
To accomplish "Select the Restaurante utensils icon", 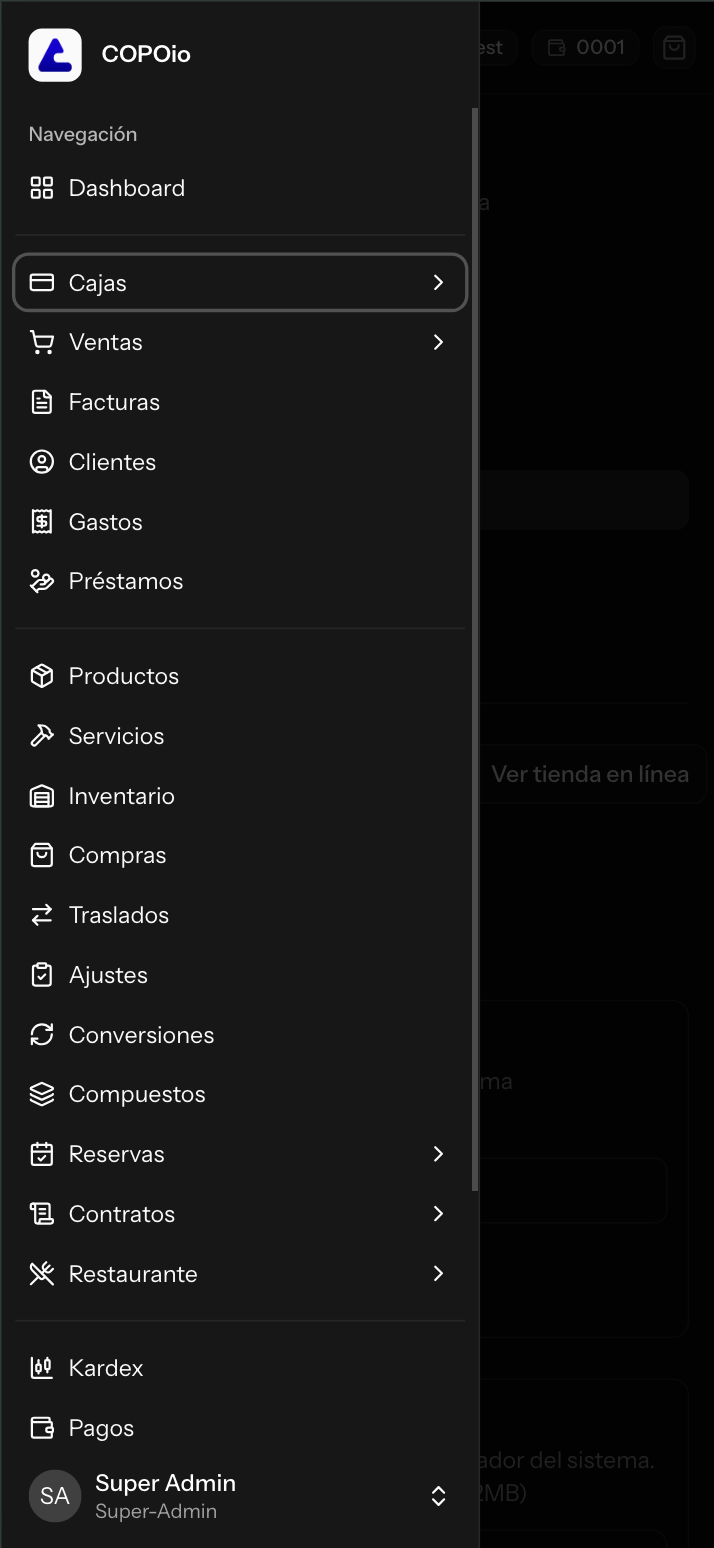I will point(42,1274).
